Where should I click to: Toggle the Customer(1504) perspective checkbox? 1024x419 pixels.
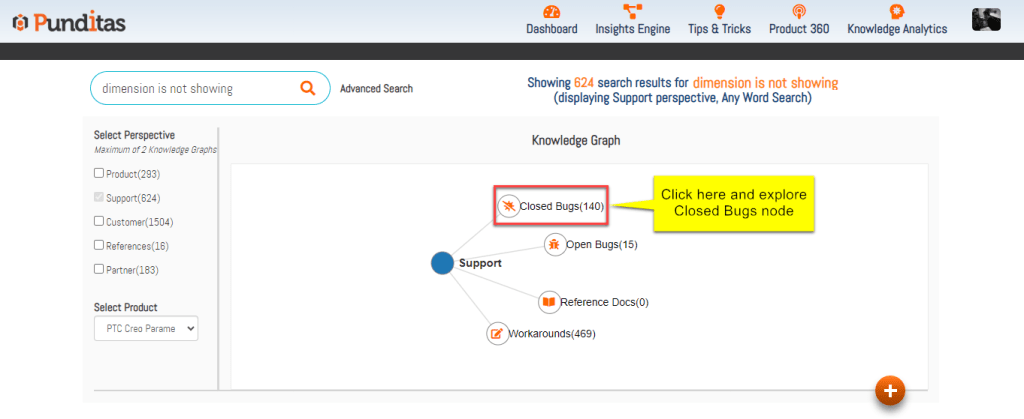pyautogui.click(x=99, y=222)
